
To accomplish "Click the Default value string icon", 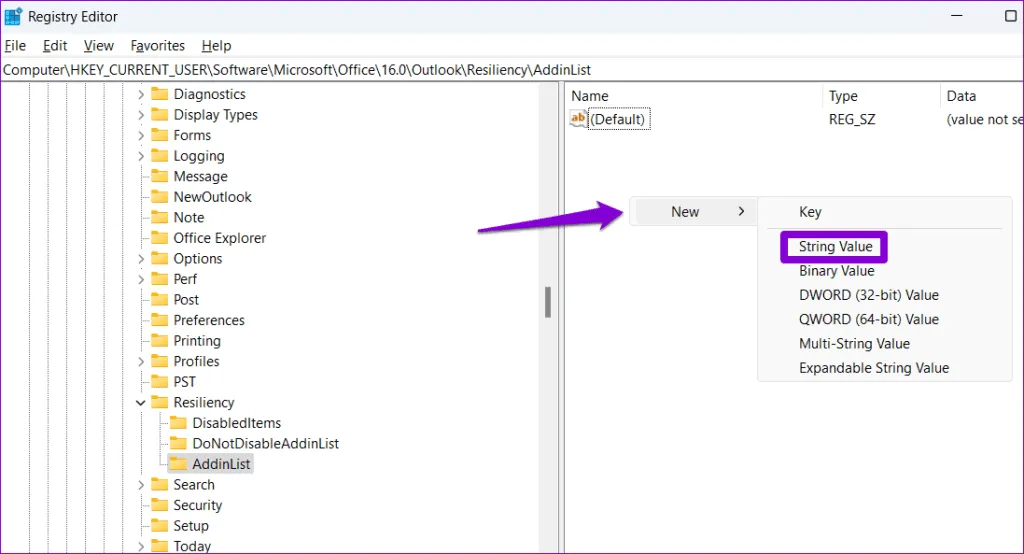I will (578, 120).
